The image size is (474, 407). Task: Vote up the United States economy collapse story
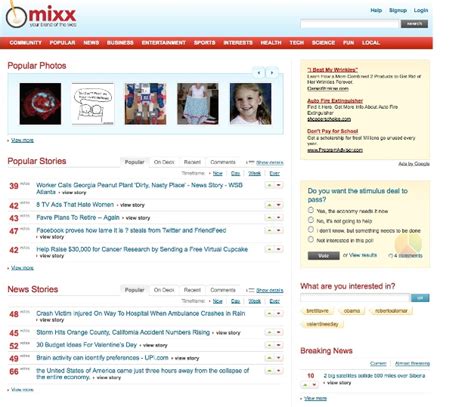(x=269, y=370)
